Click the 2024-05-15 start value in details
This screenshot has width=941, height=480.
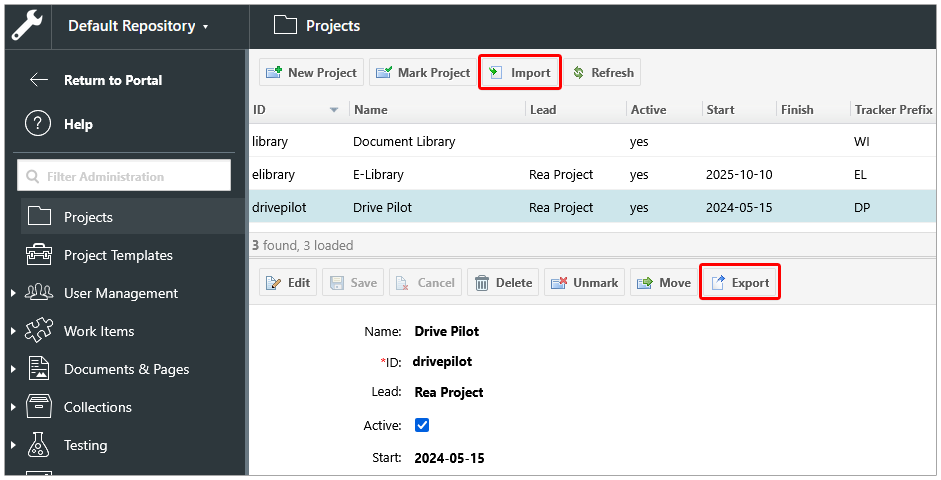coord(449,458)
